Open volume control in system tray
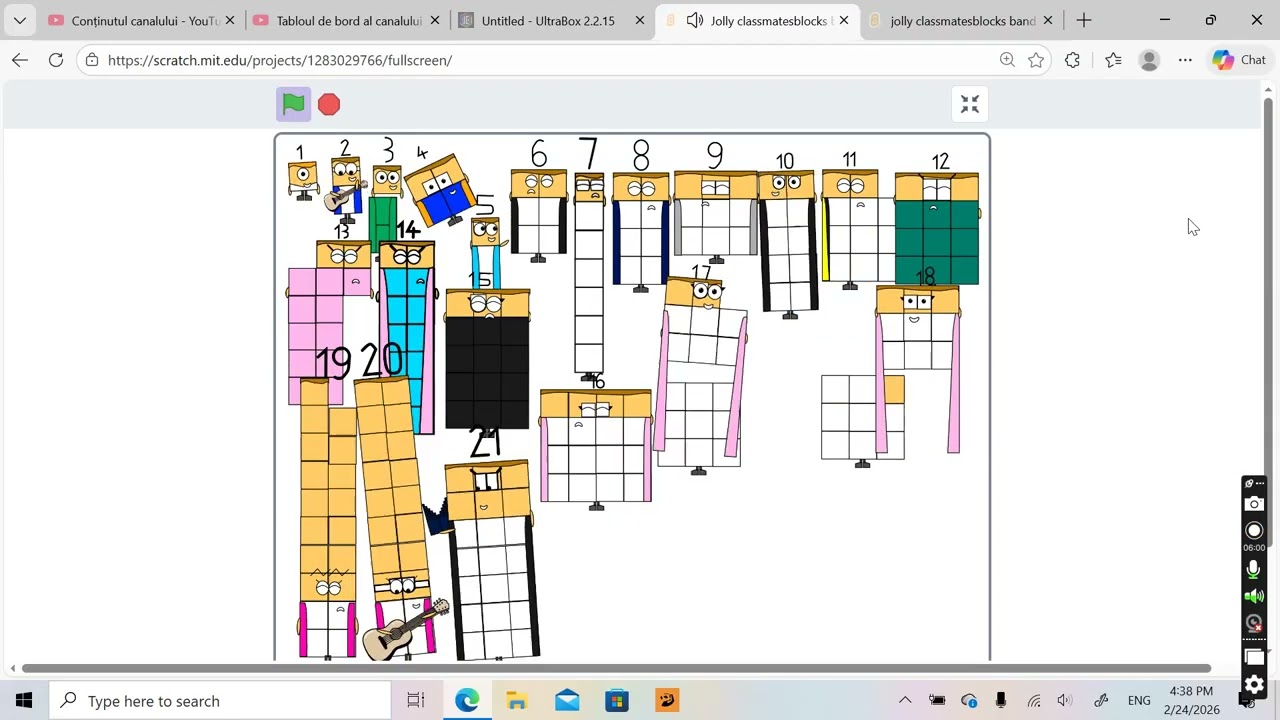The height and width of the screenshot is (720, 1280). [x=1066, y=701]
